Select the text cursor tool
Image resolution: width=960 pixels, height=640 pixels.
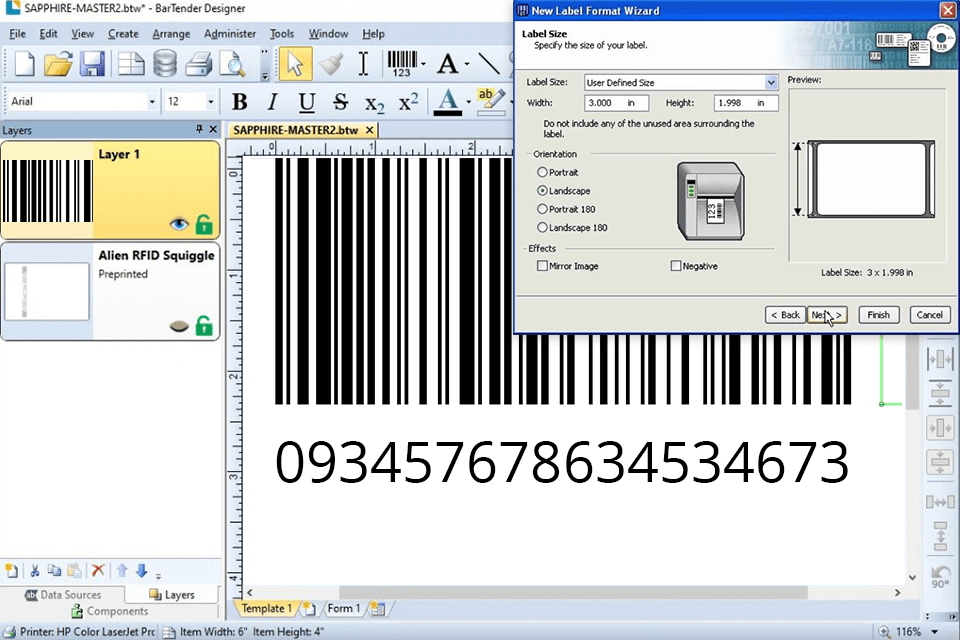pyautogui.click(x=364, y=64)
